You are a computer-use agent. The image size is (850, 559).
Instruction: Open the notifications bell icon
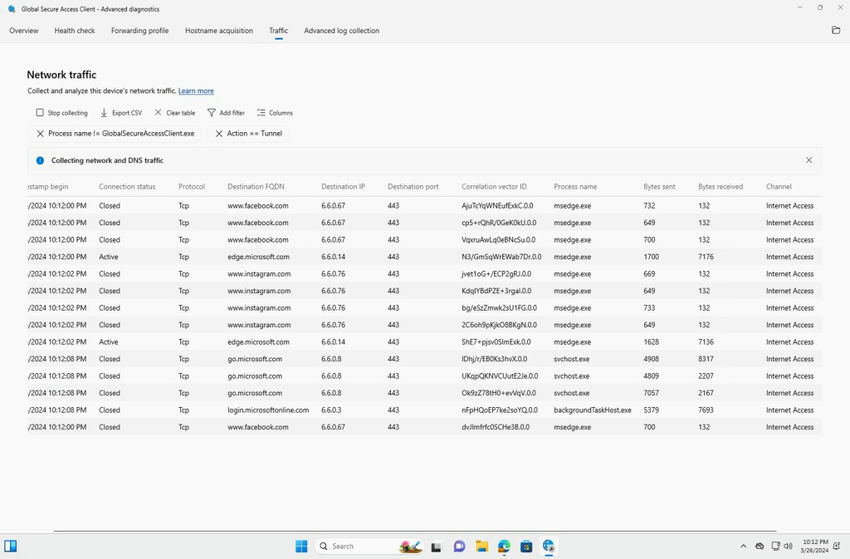click(x=836, y=546)
